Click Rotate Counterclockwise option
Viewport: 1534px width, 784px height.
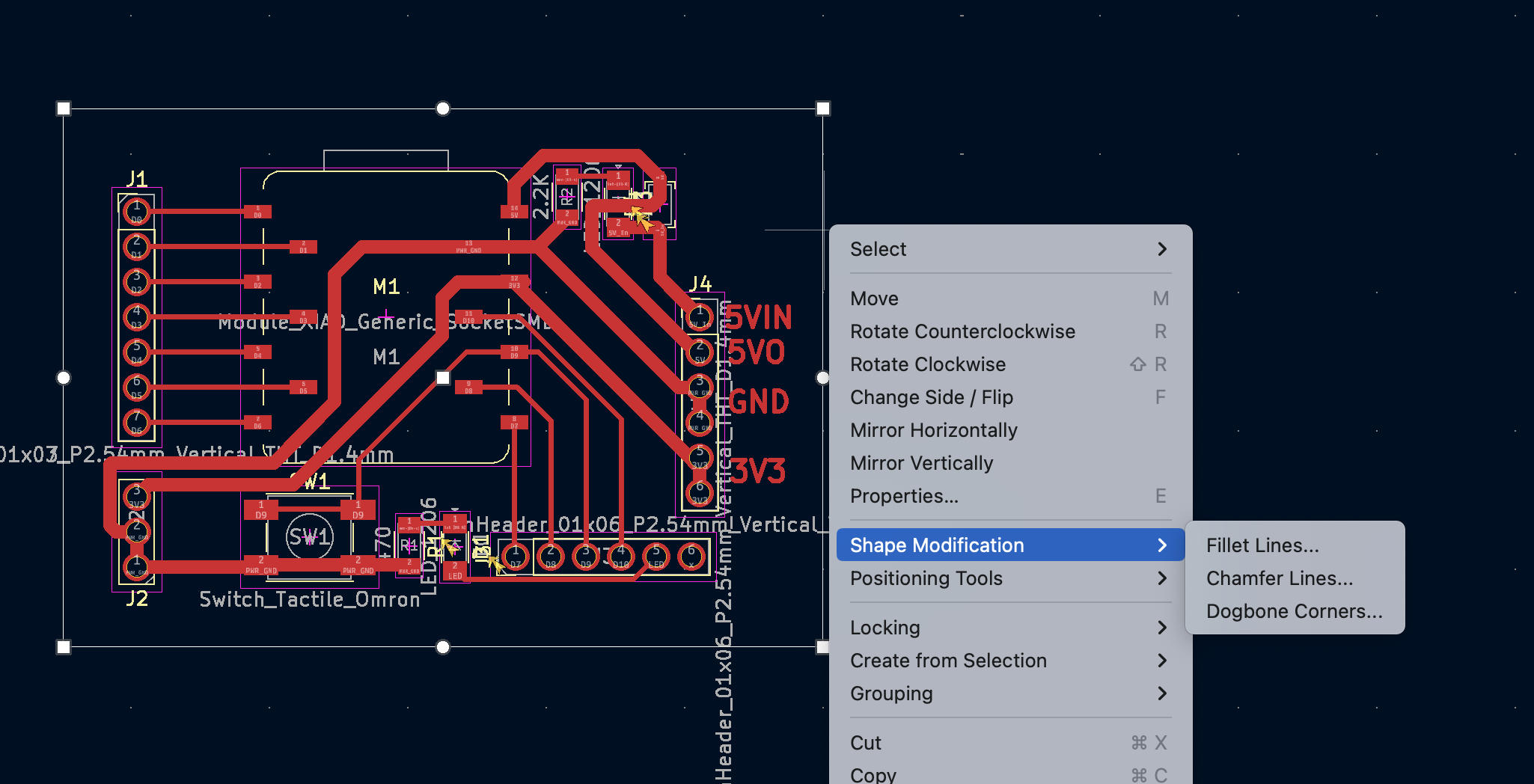tap(962, 331)
